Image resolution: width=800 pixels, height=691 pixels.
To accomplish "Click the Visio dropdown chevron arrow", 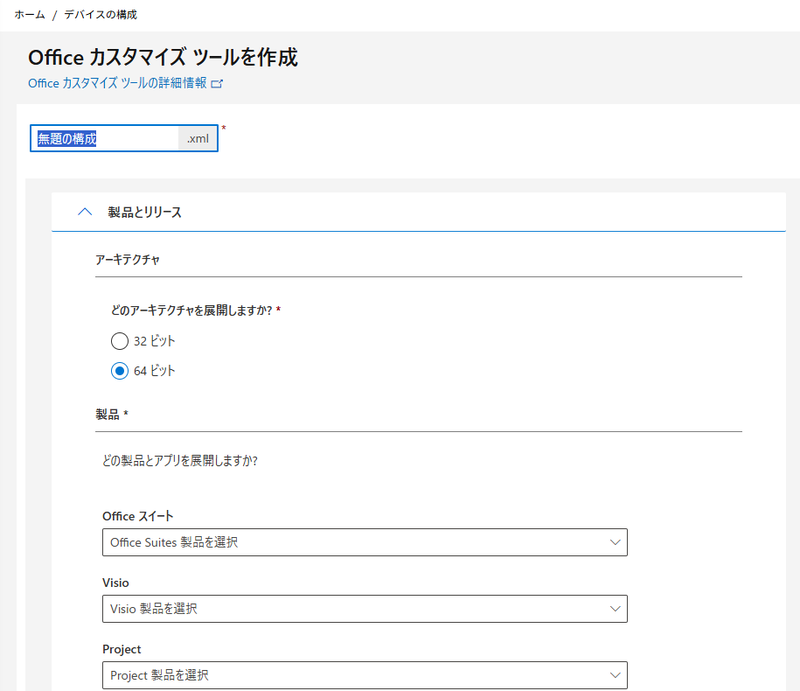I will coord(615,609).
